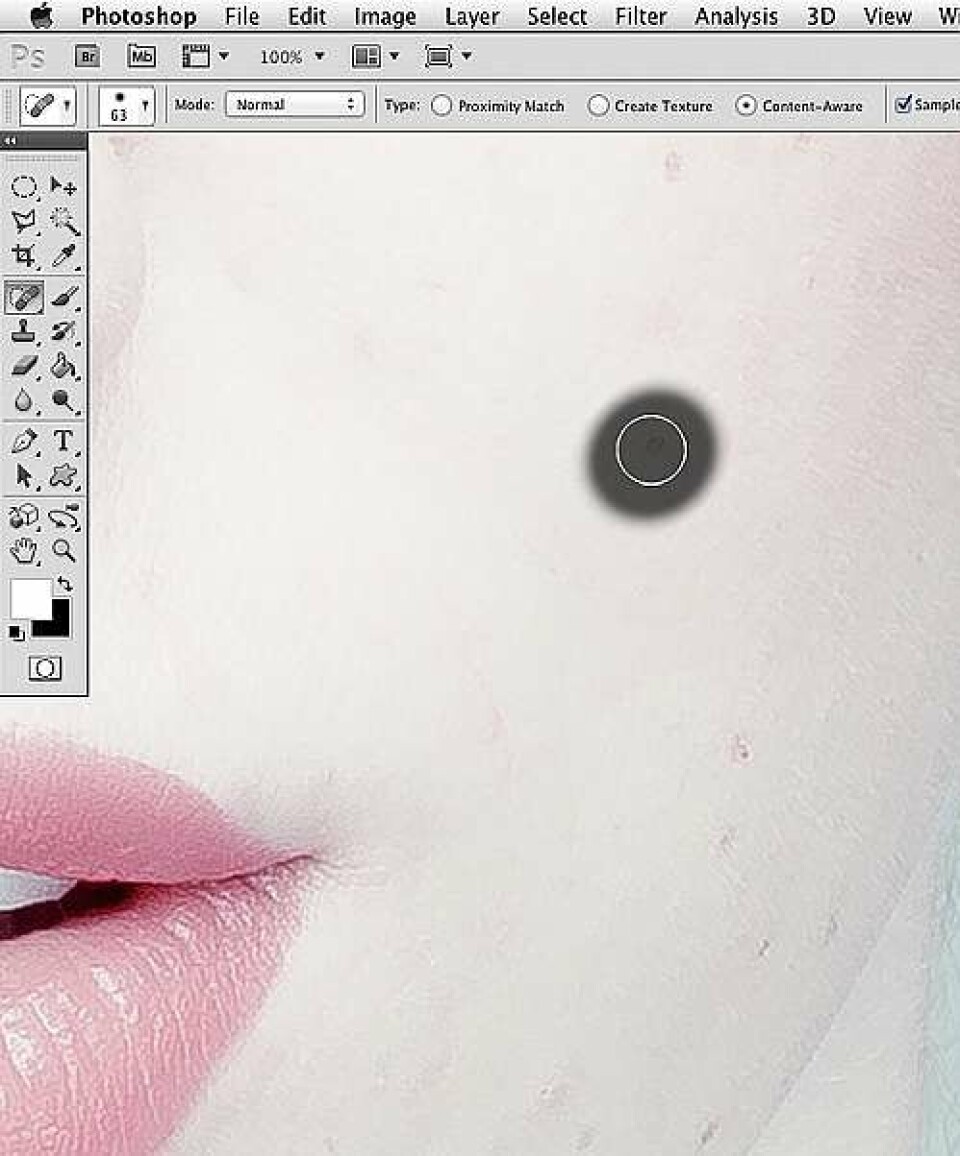Select the Type tool
Screen dimensions: 960x1156
[63, 441]
